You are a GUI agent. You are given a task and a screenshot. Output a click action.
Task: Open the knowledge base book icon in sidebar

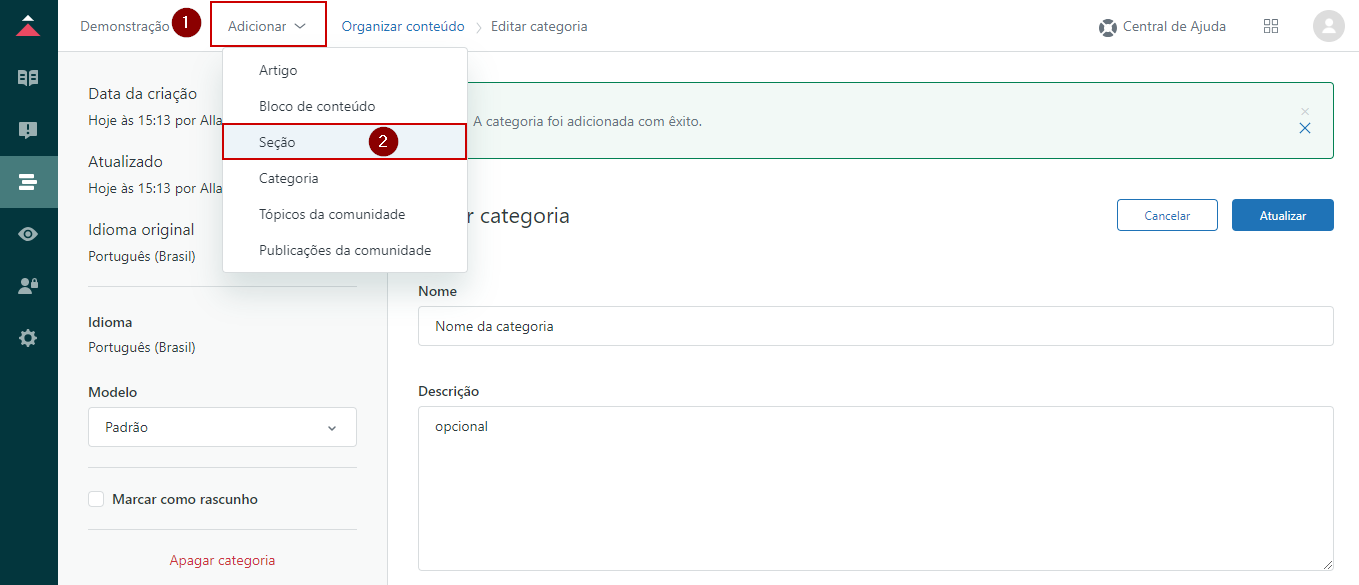pos(28,78)
